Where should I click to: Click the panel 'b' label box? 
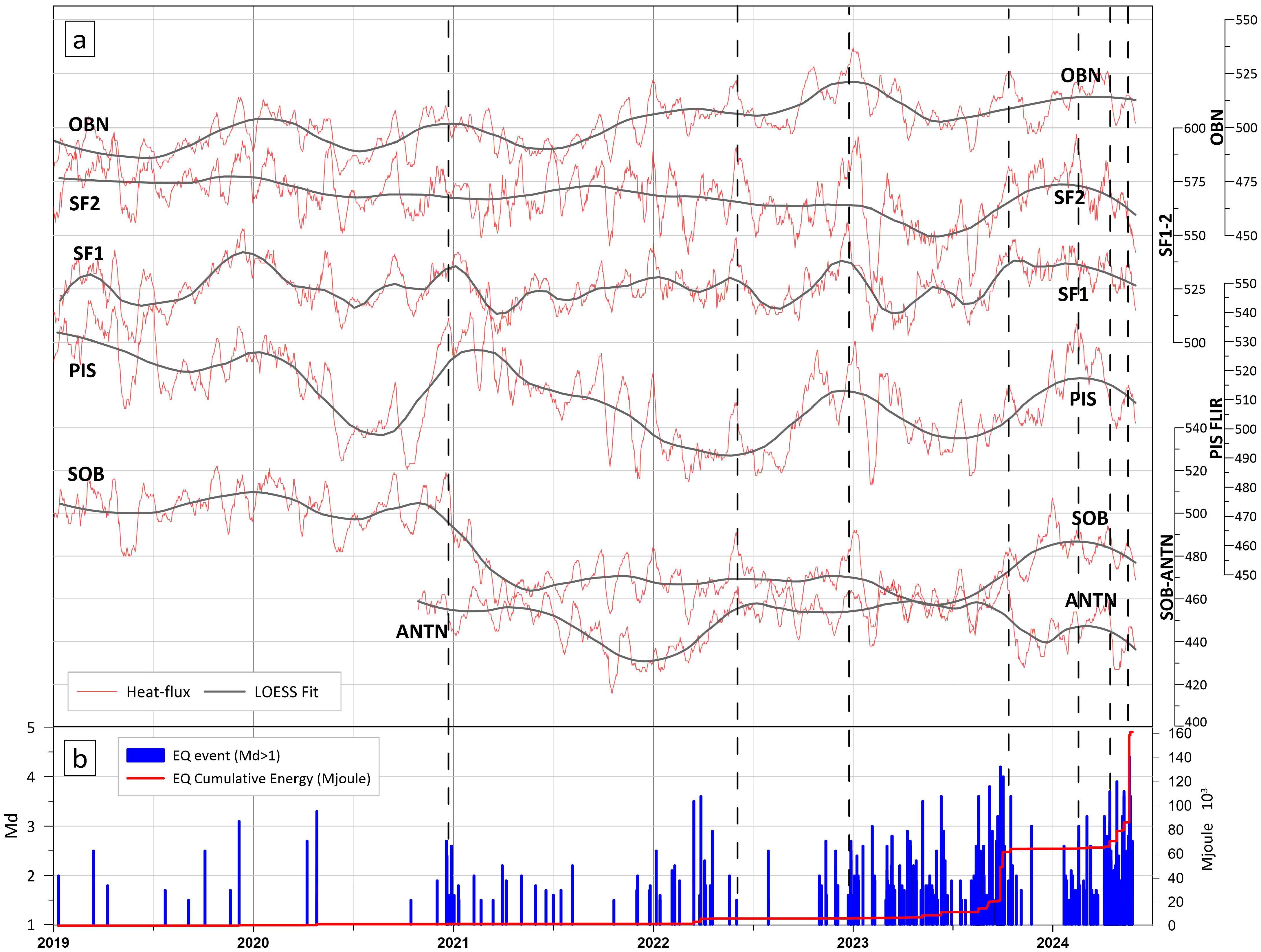[80, 758]
